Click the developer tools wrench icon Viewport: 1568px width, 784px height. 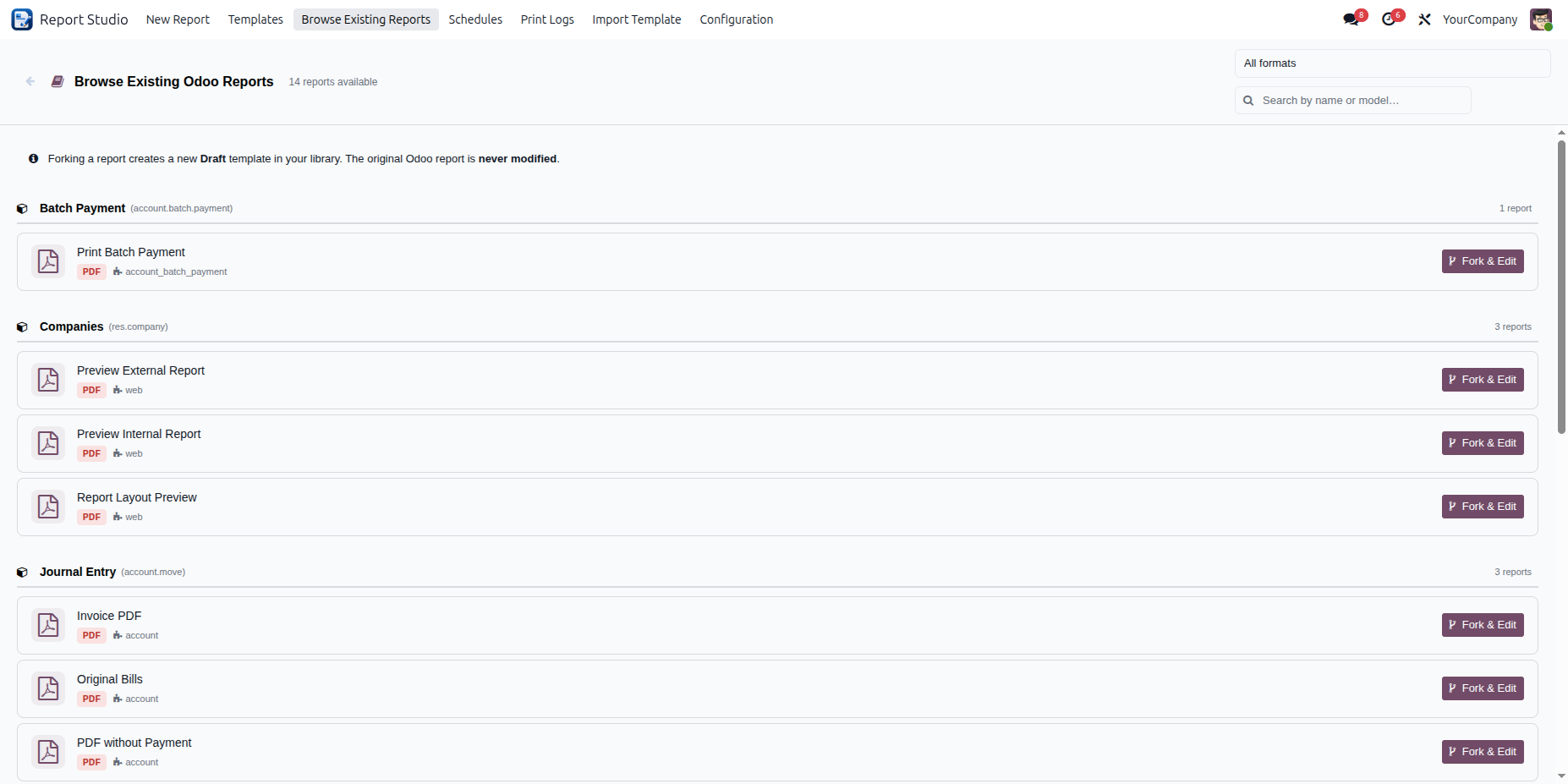pyautogui.click(x=1425, y=19)
